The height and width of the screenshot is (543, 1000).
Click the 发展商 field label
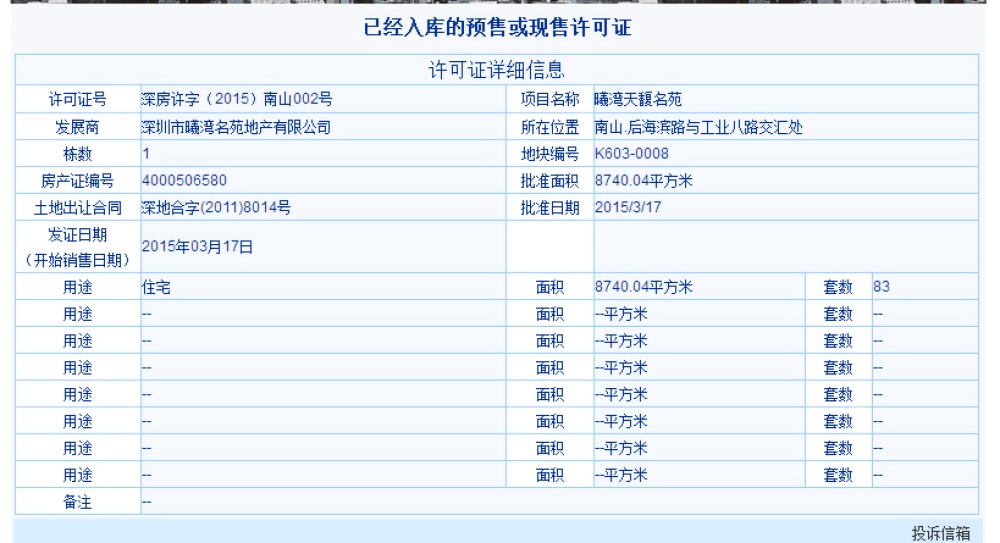coord(79,126)
